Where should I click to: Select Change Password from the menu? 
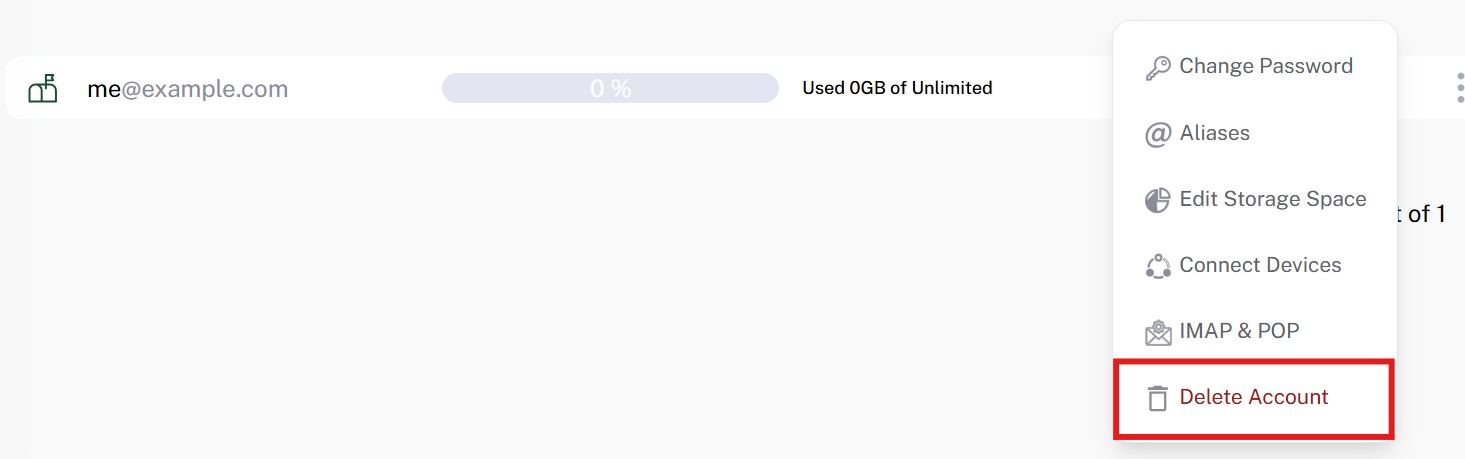click(x=1254, y=66)
